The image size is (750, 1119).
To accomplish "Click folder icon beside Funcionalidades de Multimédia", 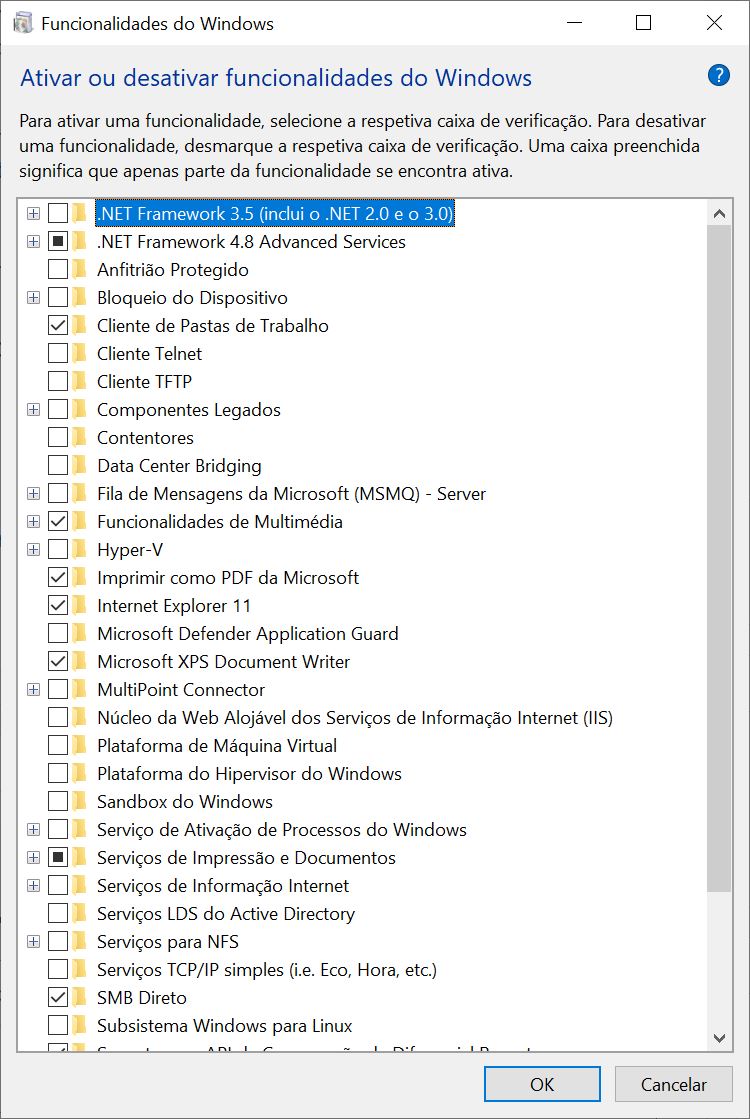I will 78,522.
